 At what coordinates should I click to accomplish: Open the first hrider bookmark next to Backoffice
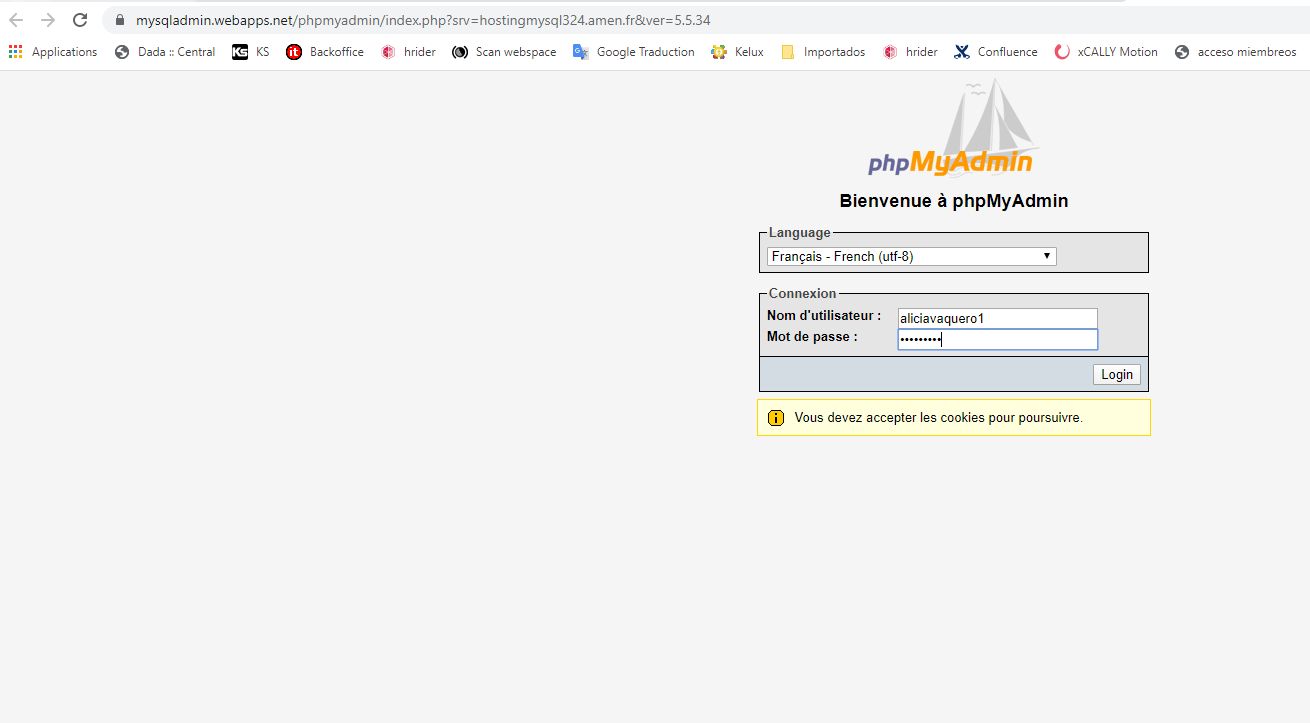point(408,52)
